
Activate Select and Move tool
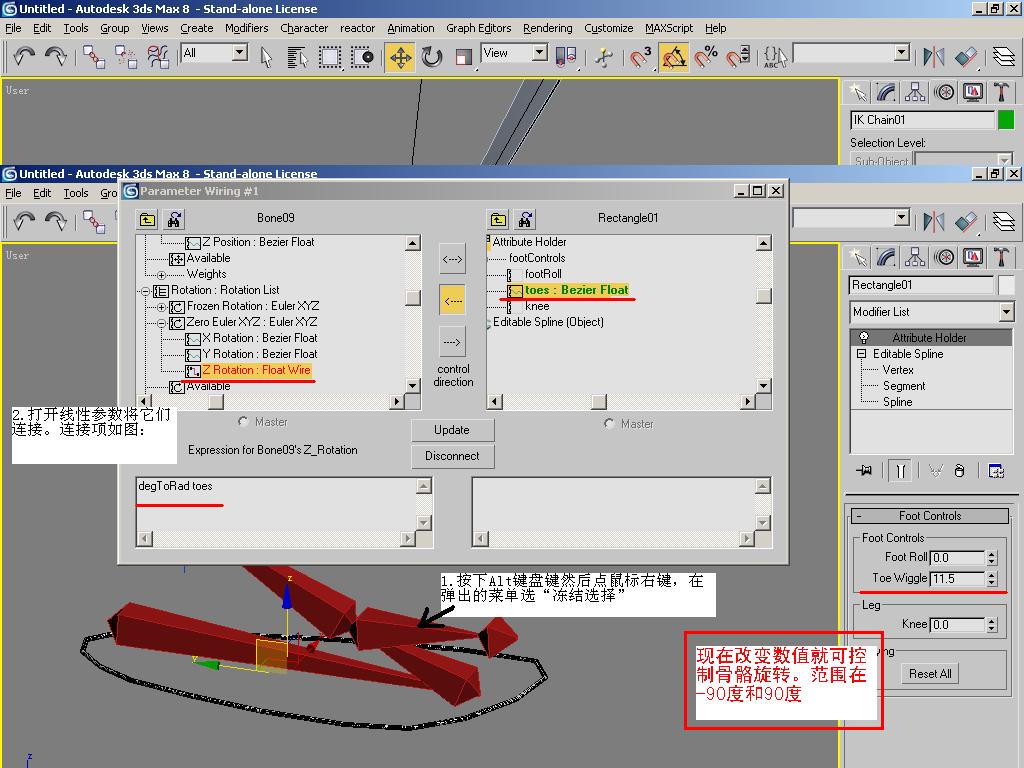(400, 57)
